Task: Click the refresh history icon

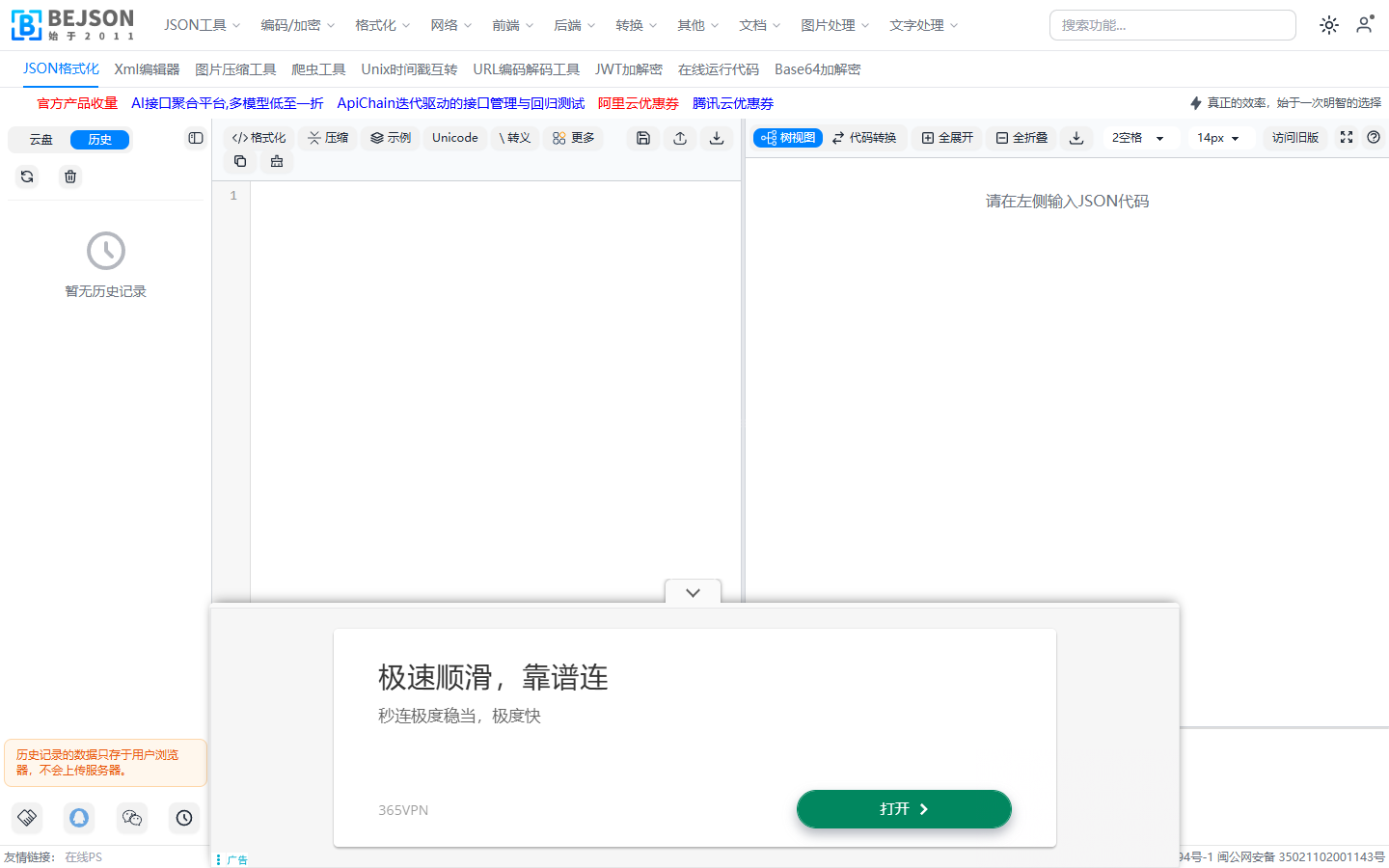Action: pyautogui.click(x=27, y=176)
